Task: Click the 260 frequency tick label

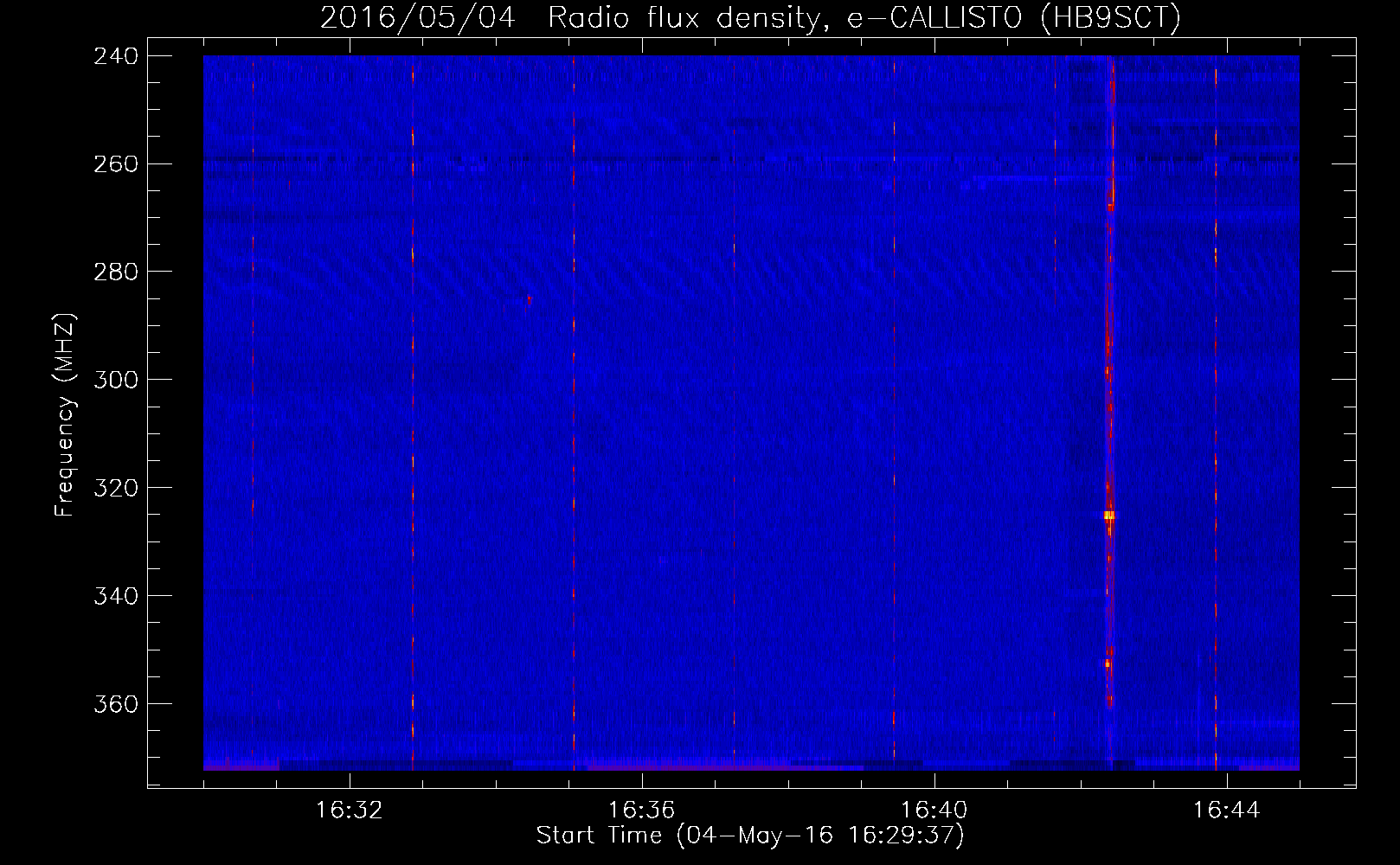Action: point(115,163)
